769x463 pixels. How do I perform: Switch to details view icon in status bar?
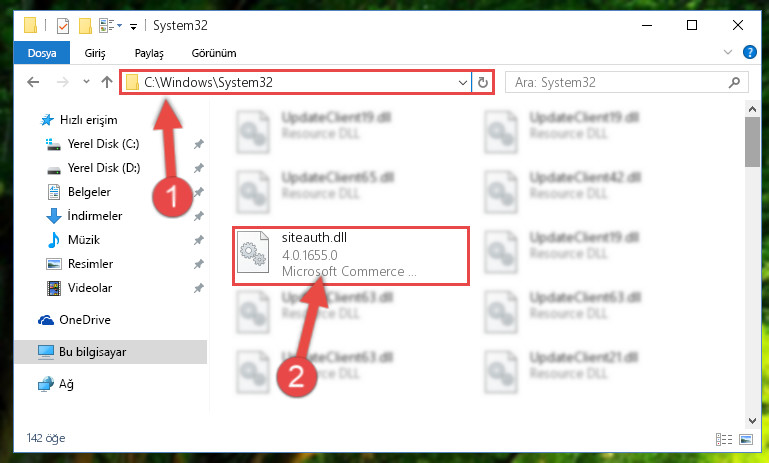click(x=724, y=439)
